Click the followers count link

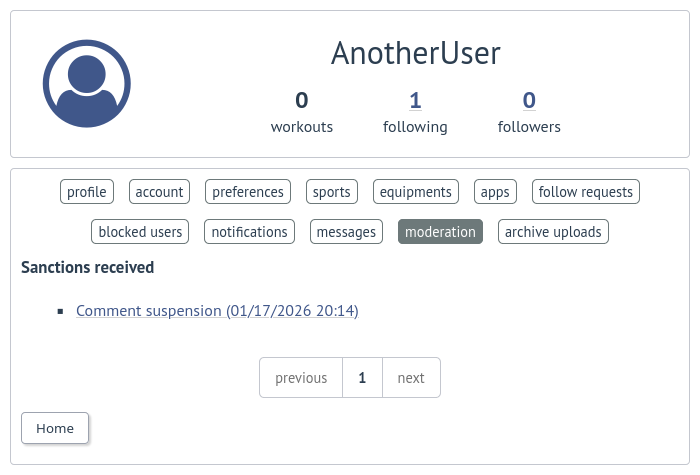pos(529,100)
